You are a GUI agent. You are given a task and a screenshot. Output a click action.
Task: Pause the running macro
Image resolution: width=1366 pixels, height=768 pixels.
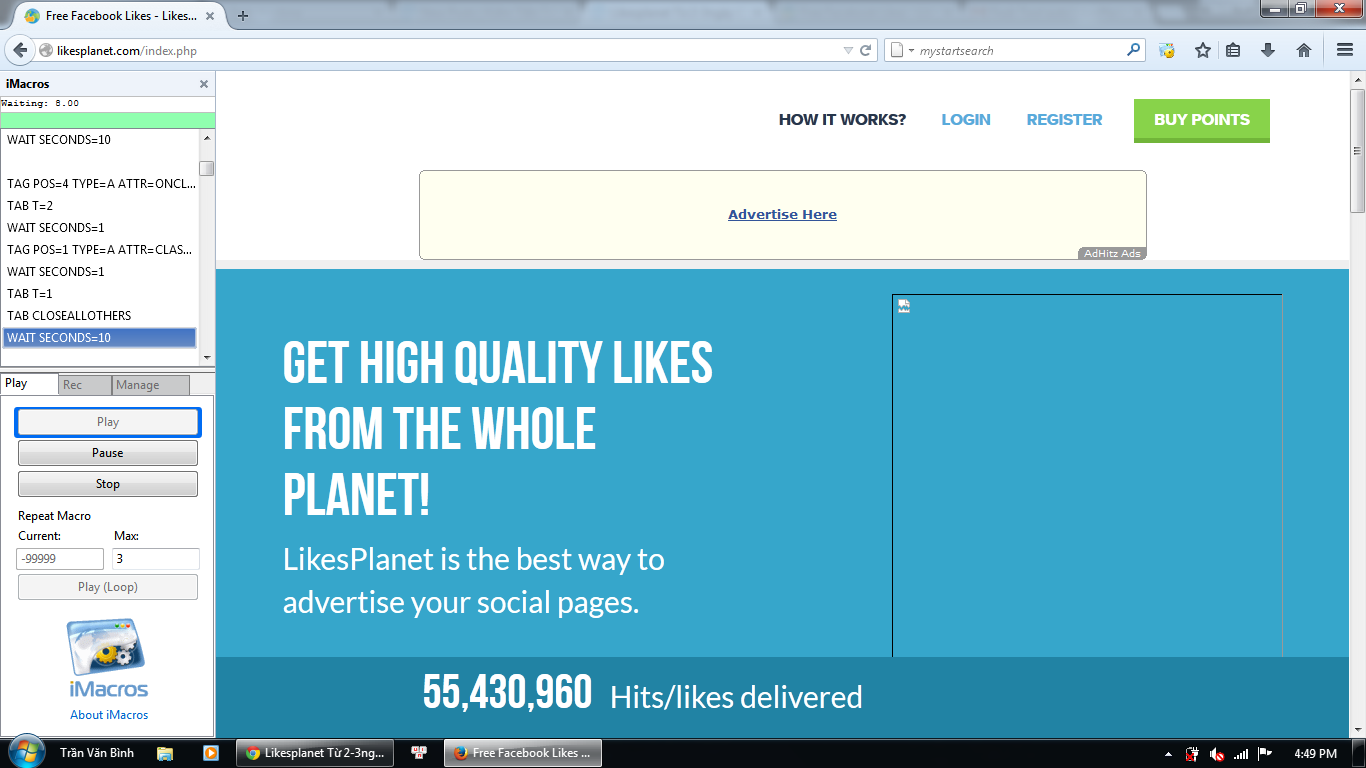(108, 453)
